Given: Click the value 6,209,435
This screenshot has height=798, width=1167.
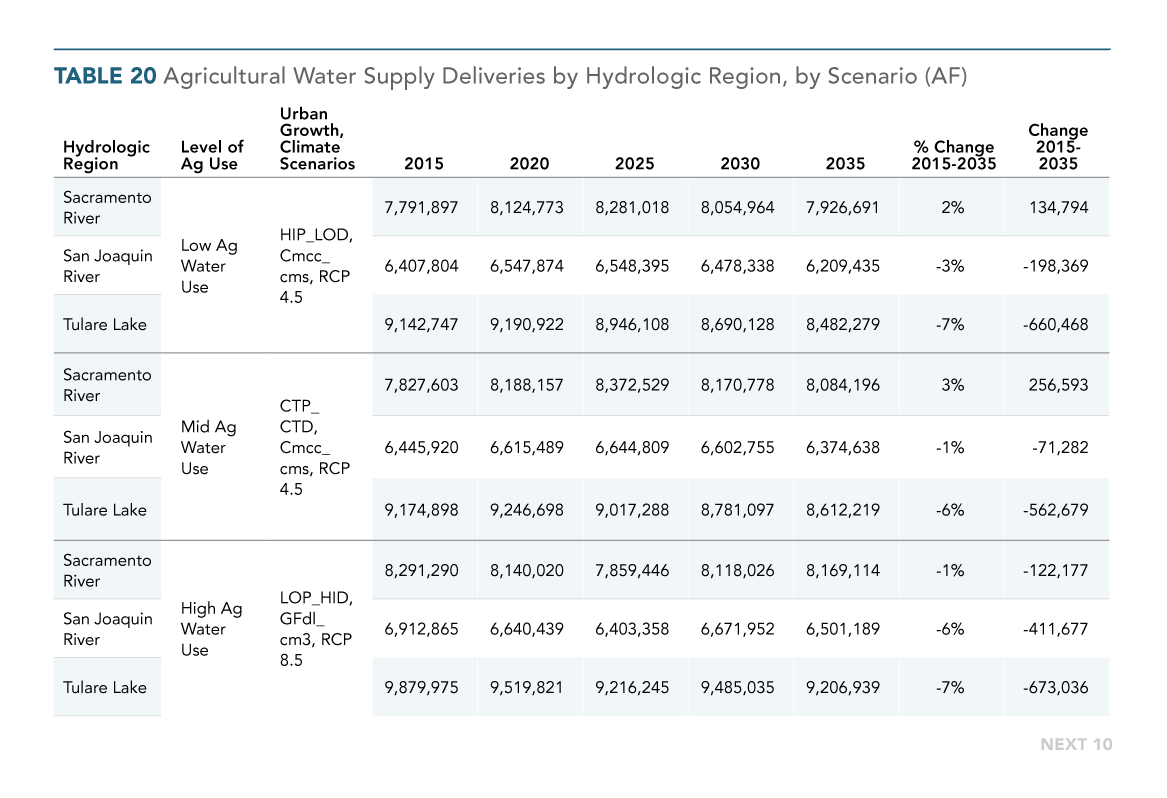Looking at the screenshot, I should [843, 266].
